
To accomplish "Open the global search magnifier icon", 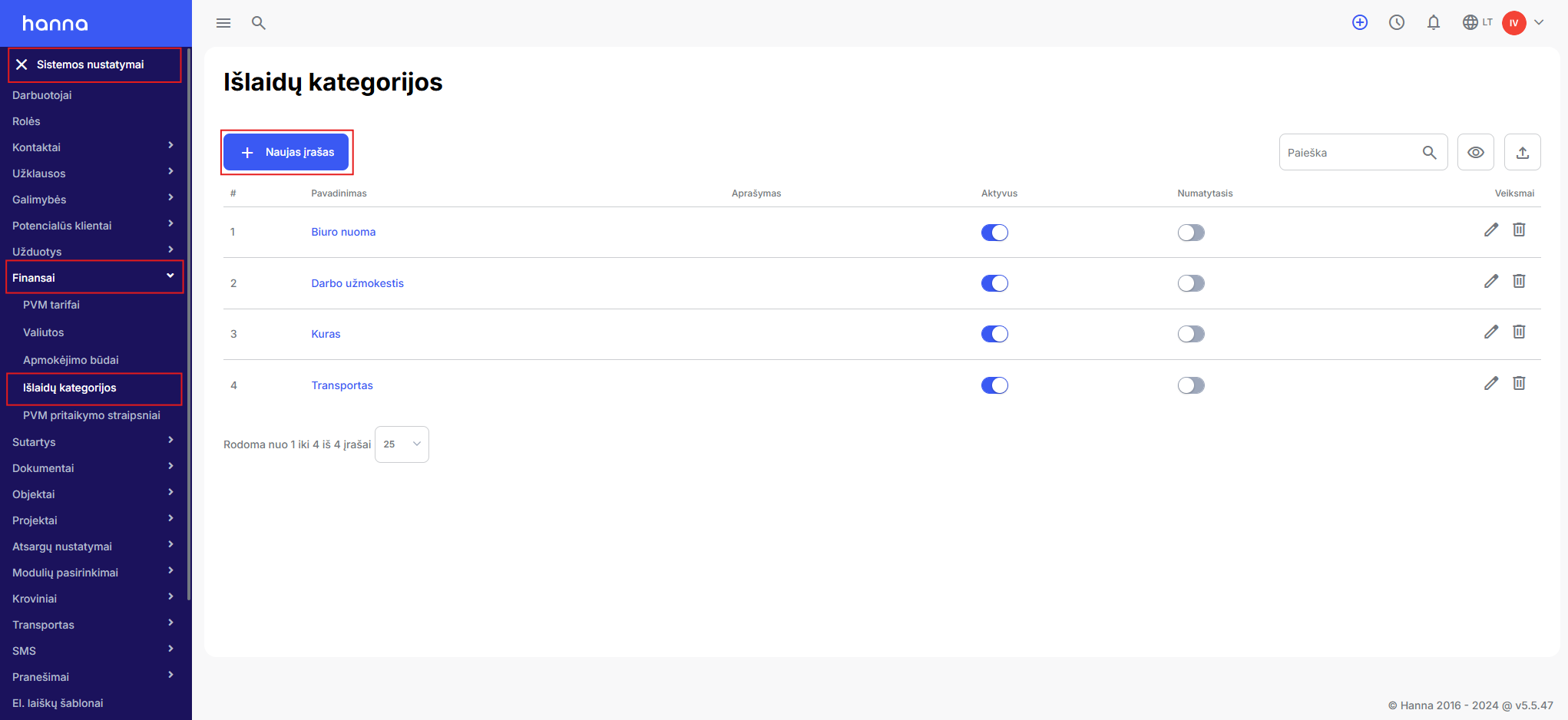I will tap(259, 23).
